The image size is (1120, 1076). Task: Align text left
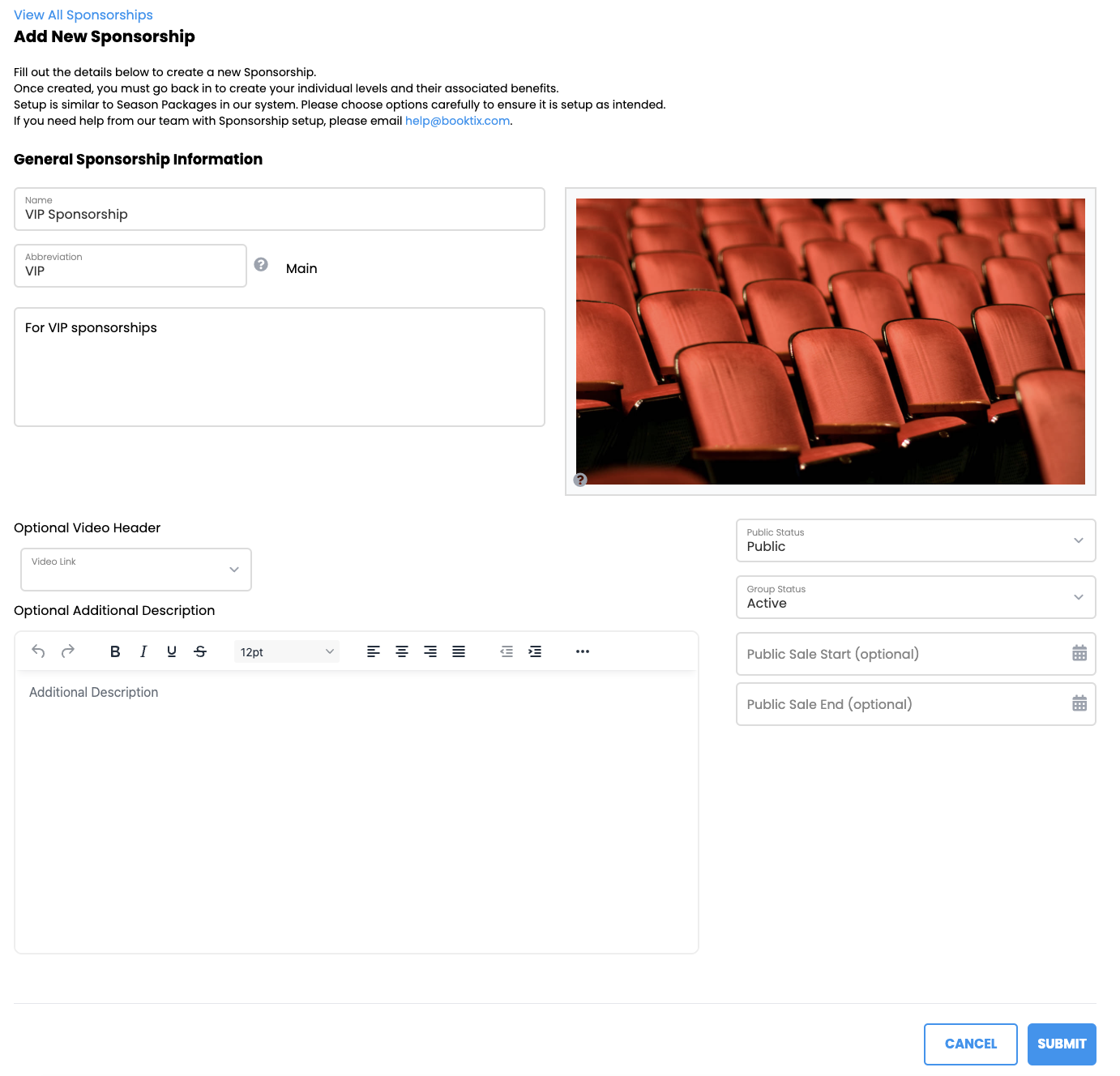coord(374,651)
